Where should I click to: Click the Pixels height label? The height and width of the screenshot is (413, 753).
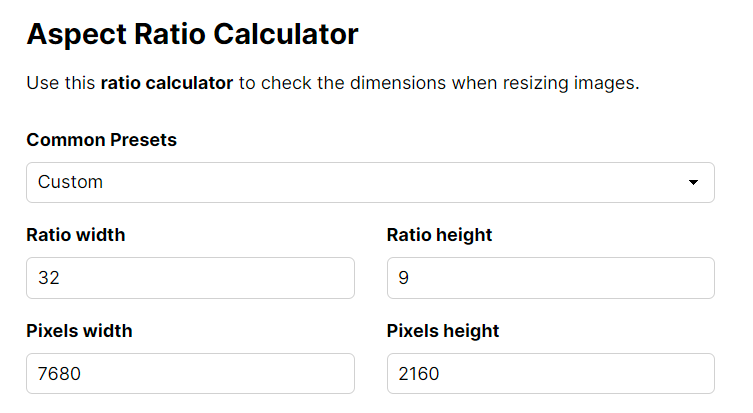(x=443, y=331)
